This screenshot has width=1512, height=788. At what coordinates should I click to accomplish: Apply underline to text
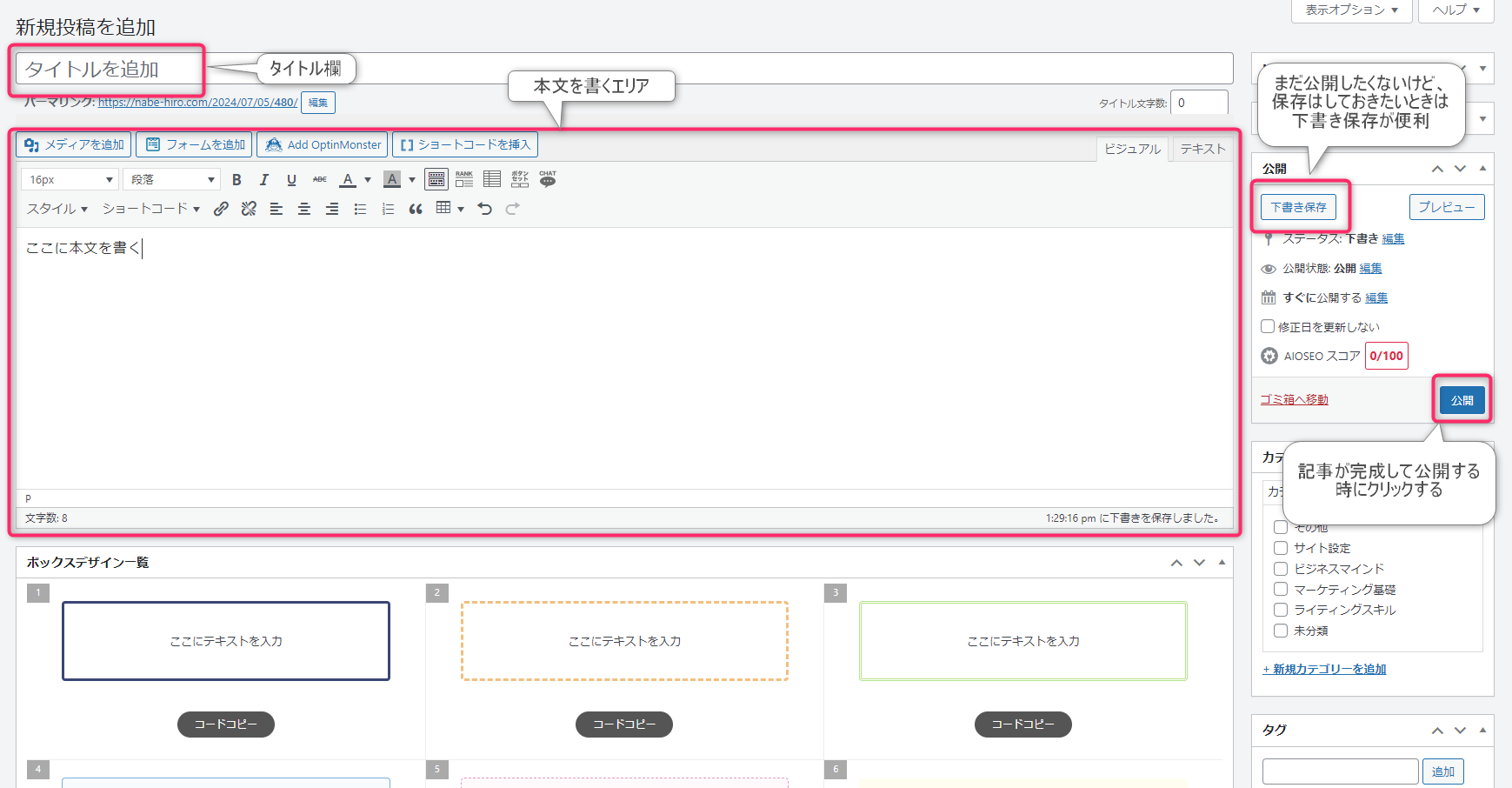pyautogui.click(x=292, y=180)
